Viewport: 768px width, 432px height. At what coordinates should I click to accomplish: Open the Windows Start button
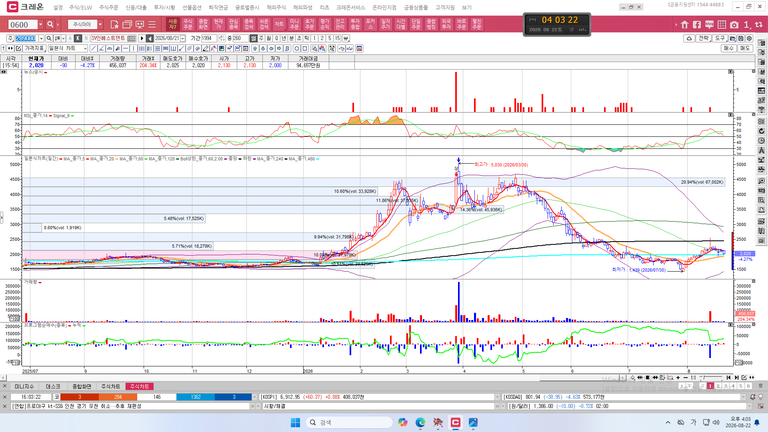pos(295,422)
